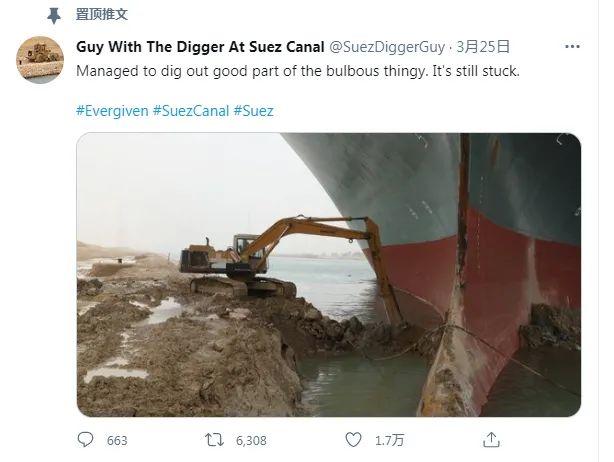
Task: Open the #Suez hashtag
Action: (254, 110)
